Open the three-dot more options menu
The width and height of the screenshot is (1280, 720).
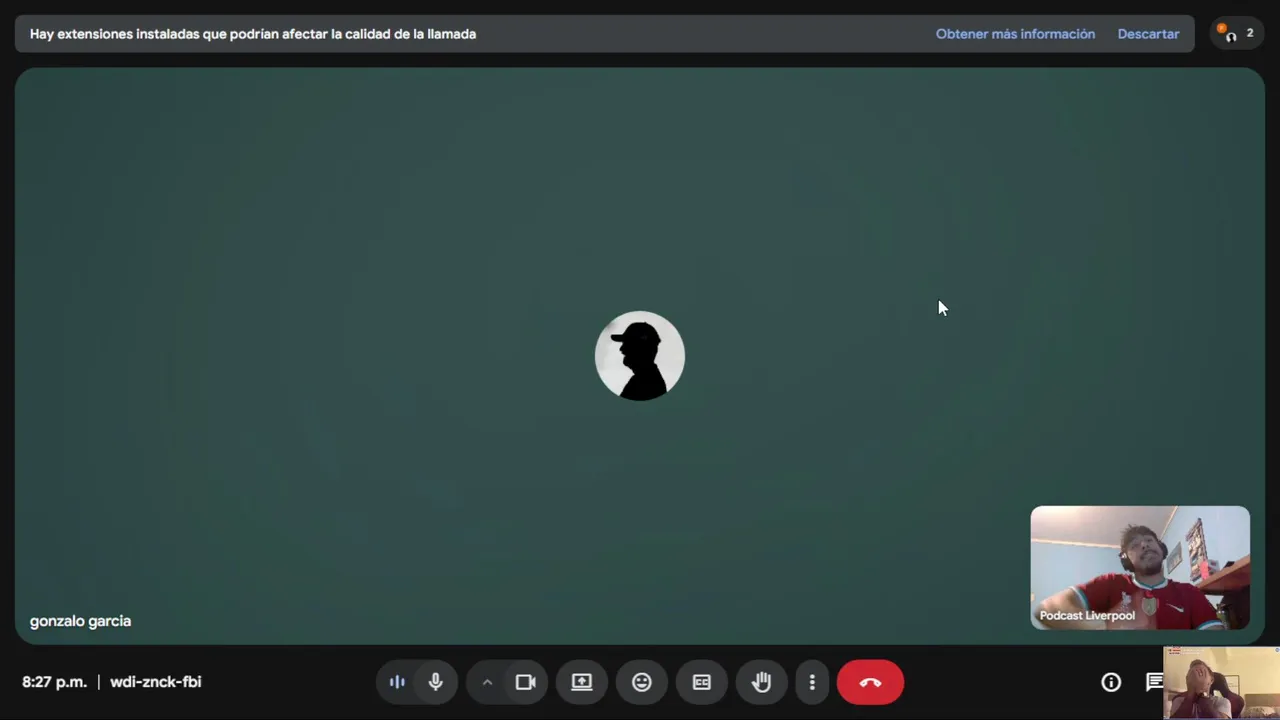pos(812,682)
